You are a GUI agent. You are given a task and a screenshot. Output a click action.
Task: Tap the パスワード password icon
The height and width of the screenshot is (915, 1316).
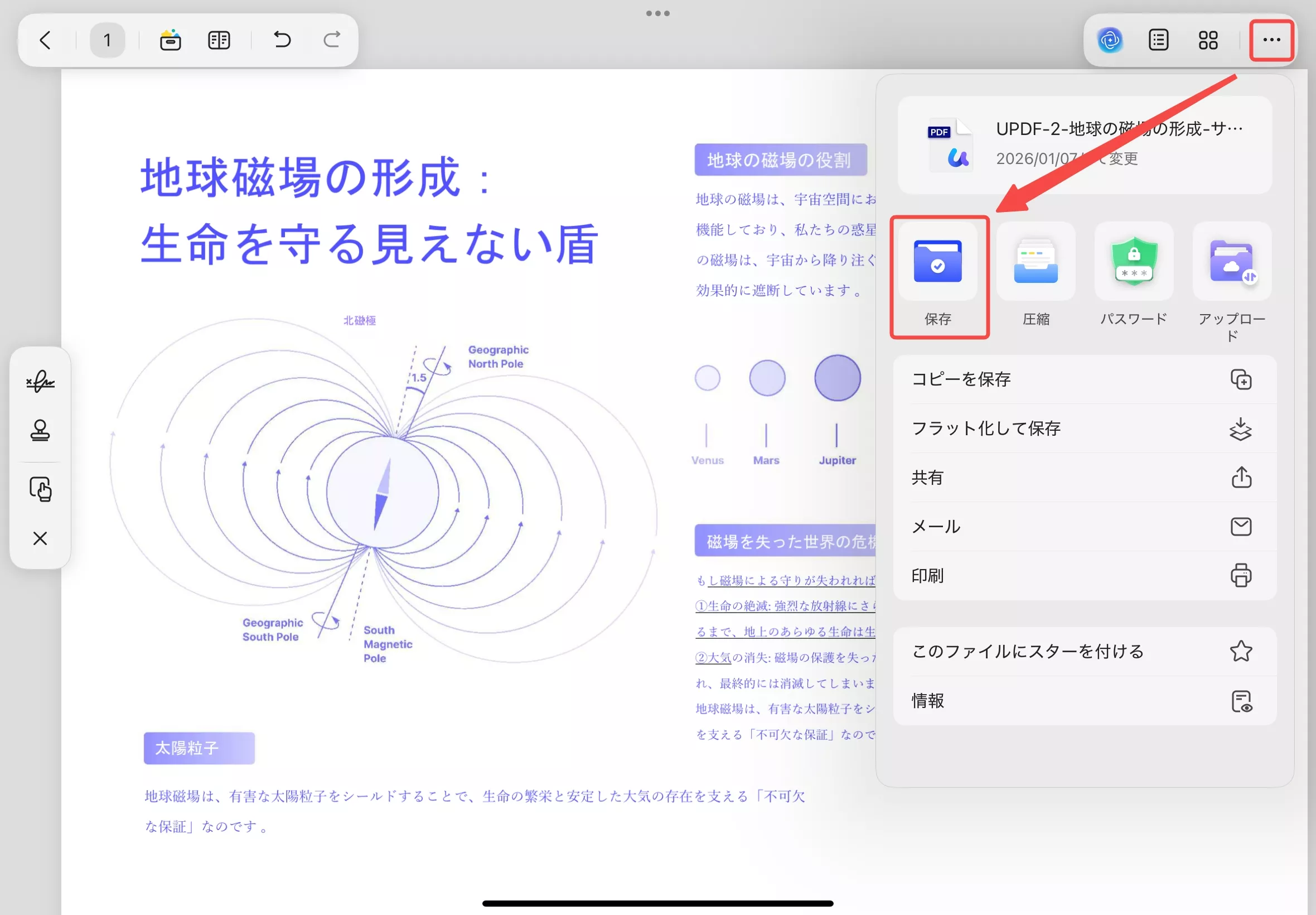tap(1133, 261)
